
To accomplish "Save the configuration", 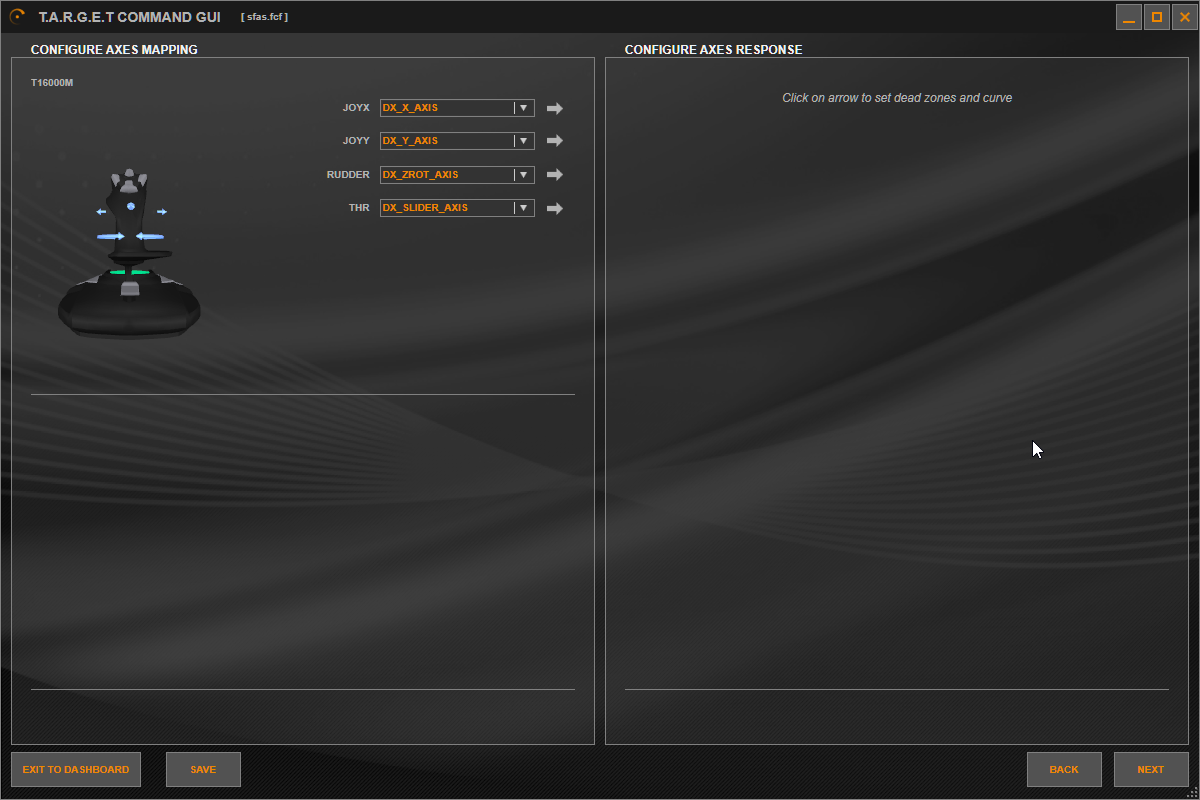I will coord(203,770).
